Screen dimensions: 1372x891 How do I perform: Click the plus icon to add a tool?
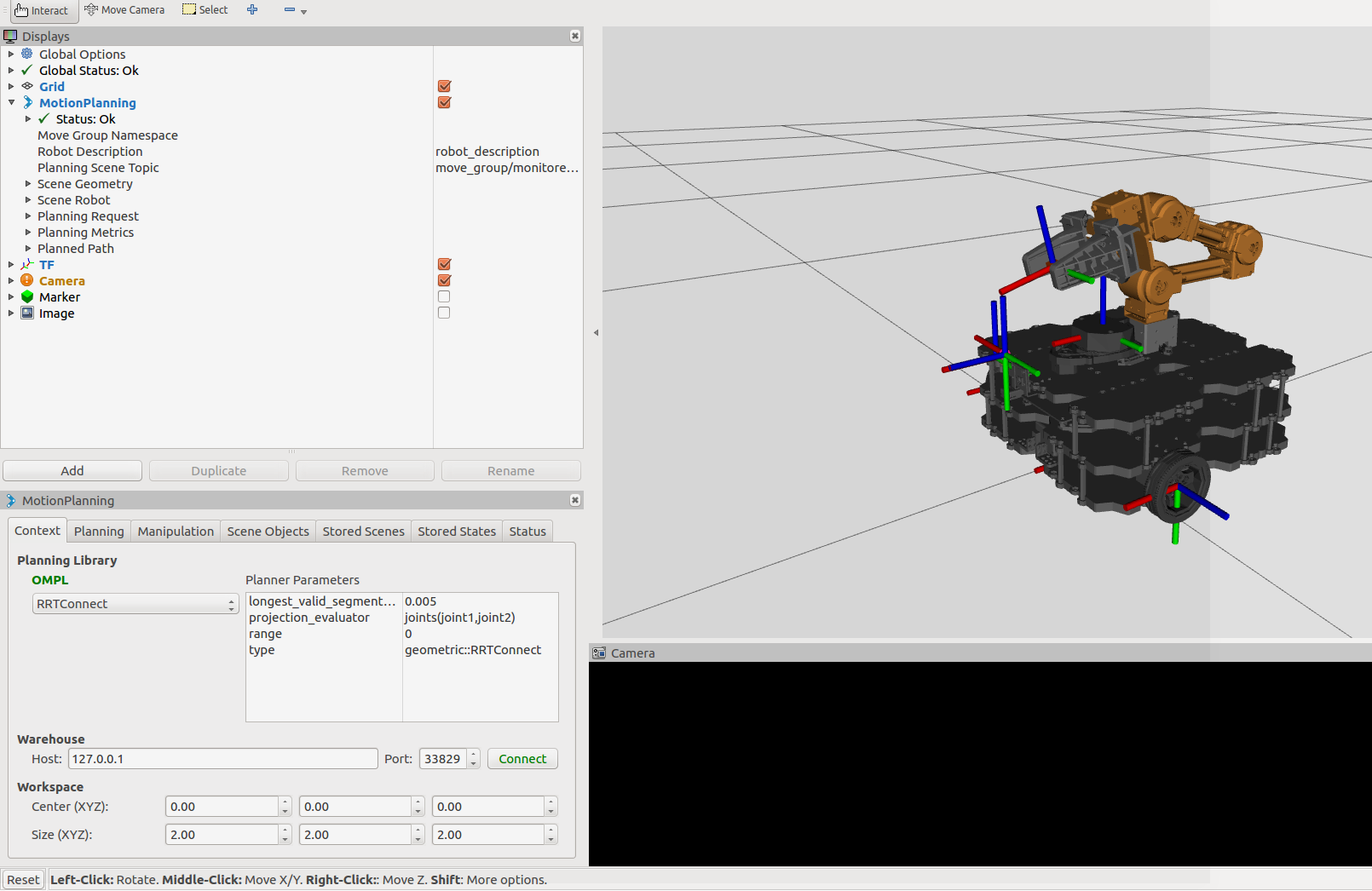251,9
